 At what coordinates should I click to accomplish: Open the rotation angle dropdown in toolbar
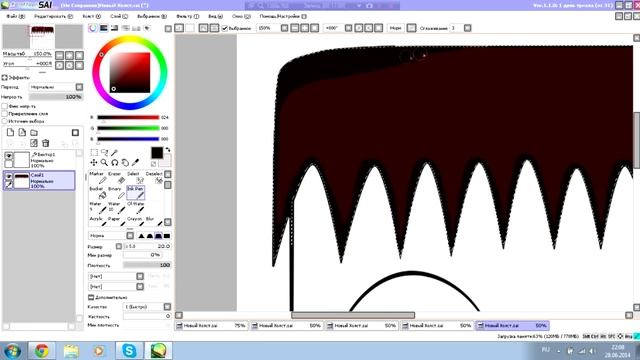(348, 28)
